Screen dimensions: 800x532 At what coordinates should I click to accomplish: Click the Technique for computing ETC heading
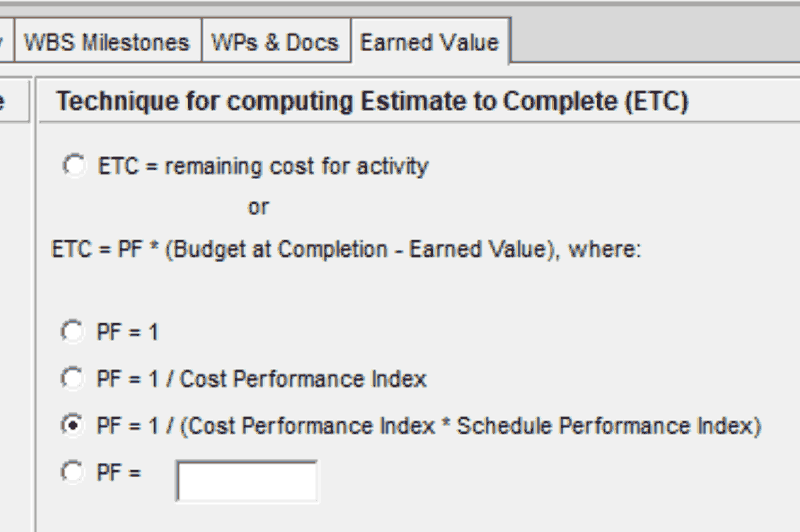tap(371, 101)
